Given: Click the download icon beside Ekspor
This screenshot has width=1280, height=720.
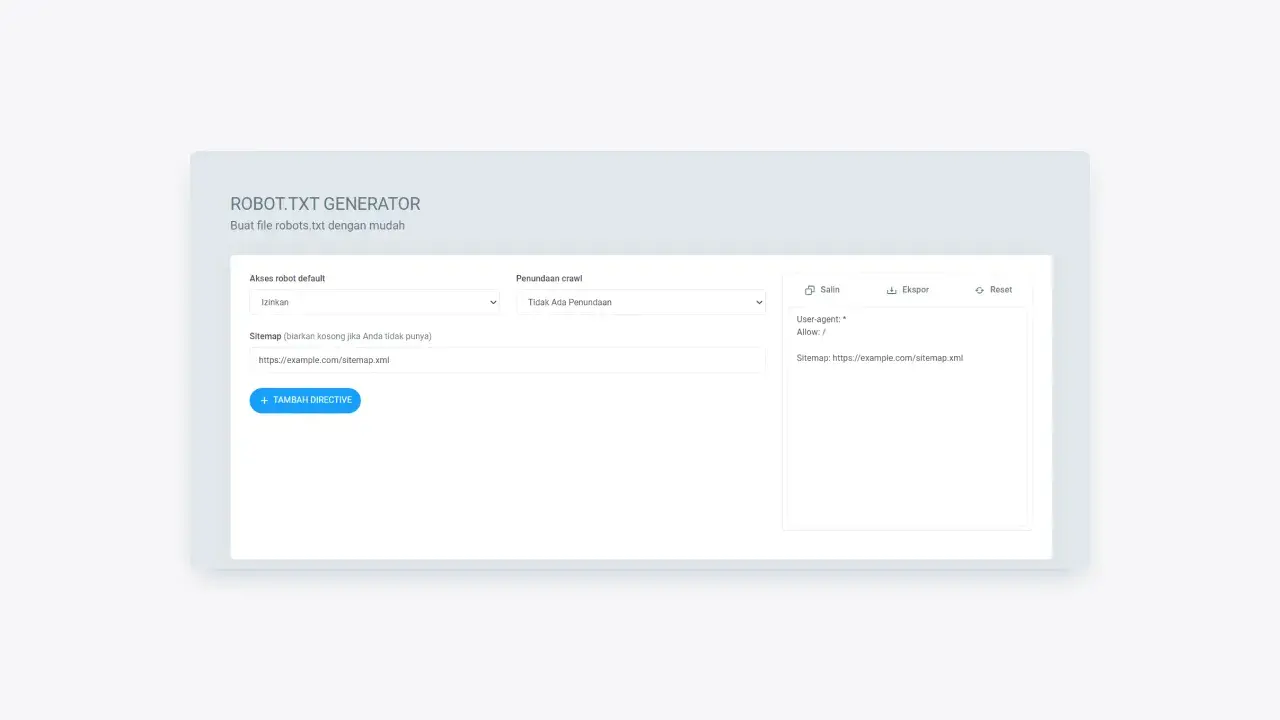Looking at the screenshot, I should coord(891,290).
